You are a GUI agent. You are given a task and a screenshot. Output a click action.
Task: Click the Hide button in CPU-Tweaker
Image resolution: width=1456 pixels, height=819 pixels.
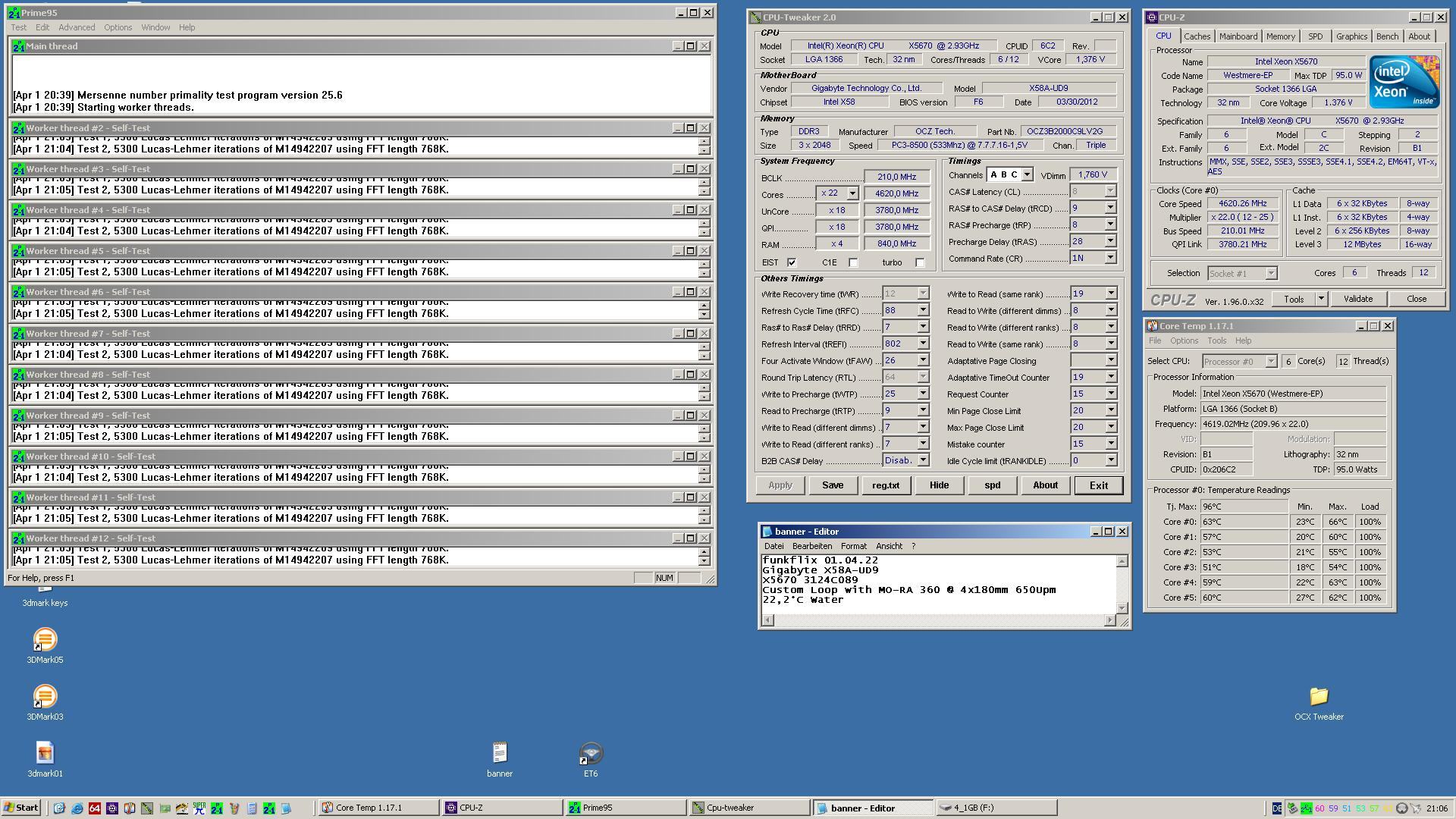939,485
